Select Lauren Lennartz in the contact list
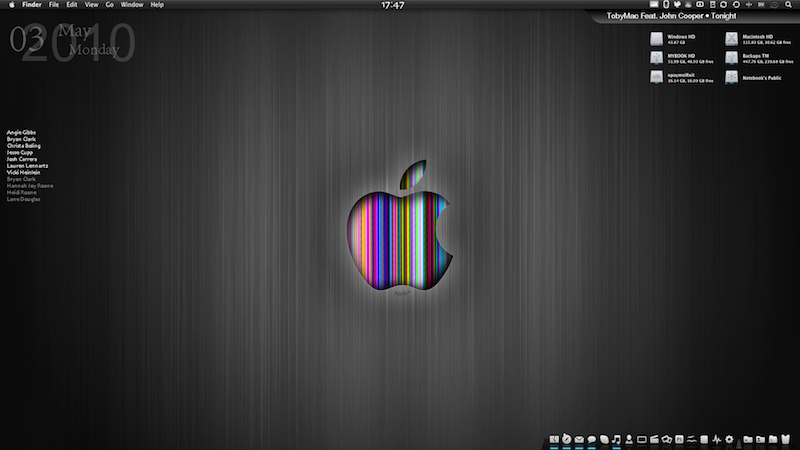Image resolution: width=800 pixels, height=450 pixels. pos(28,166)
